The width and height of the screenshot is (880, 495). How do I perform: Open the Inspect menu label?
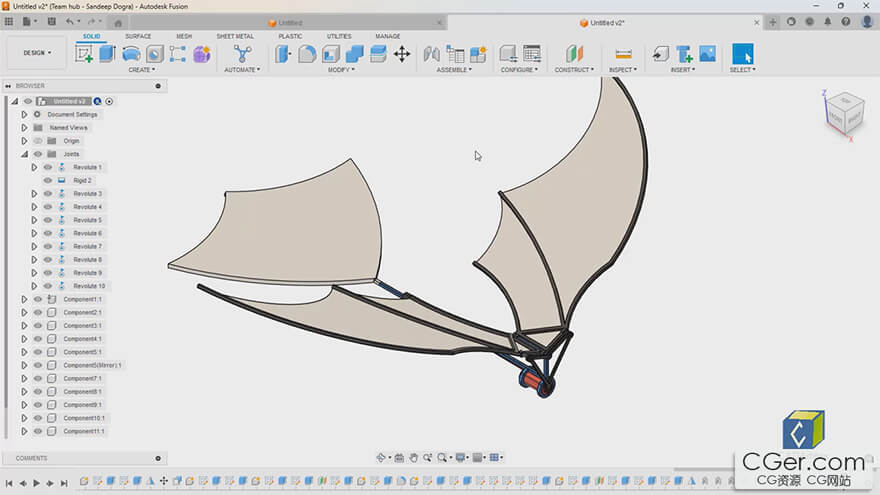[623, 70]
